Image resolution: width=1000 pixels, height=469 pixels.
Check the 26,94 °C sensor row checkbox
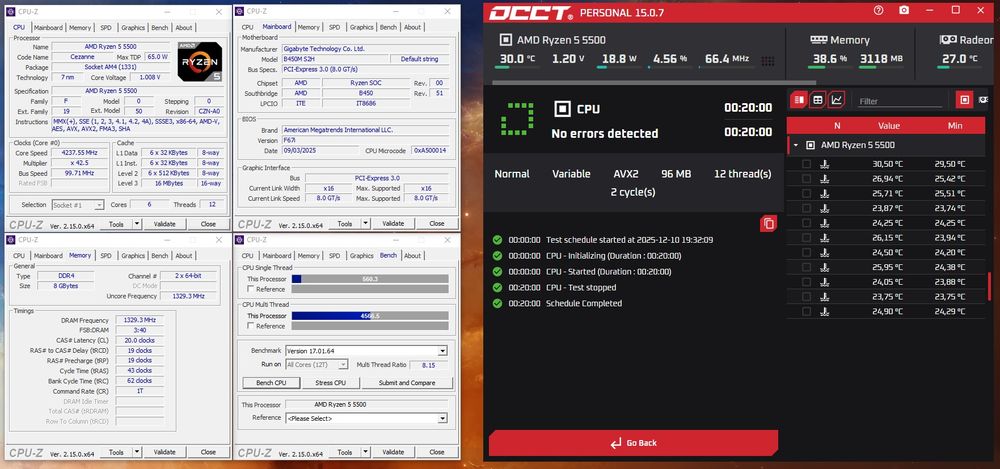click(806, 179)
